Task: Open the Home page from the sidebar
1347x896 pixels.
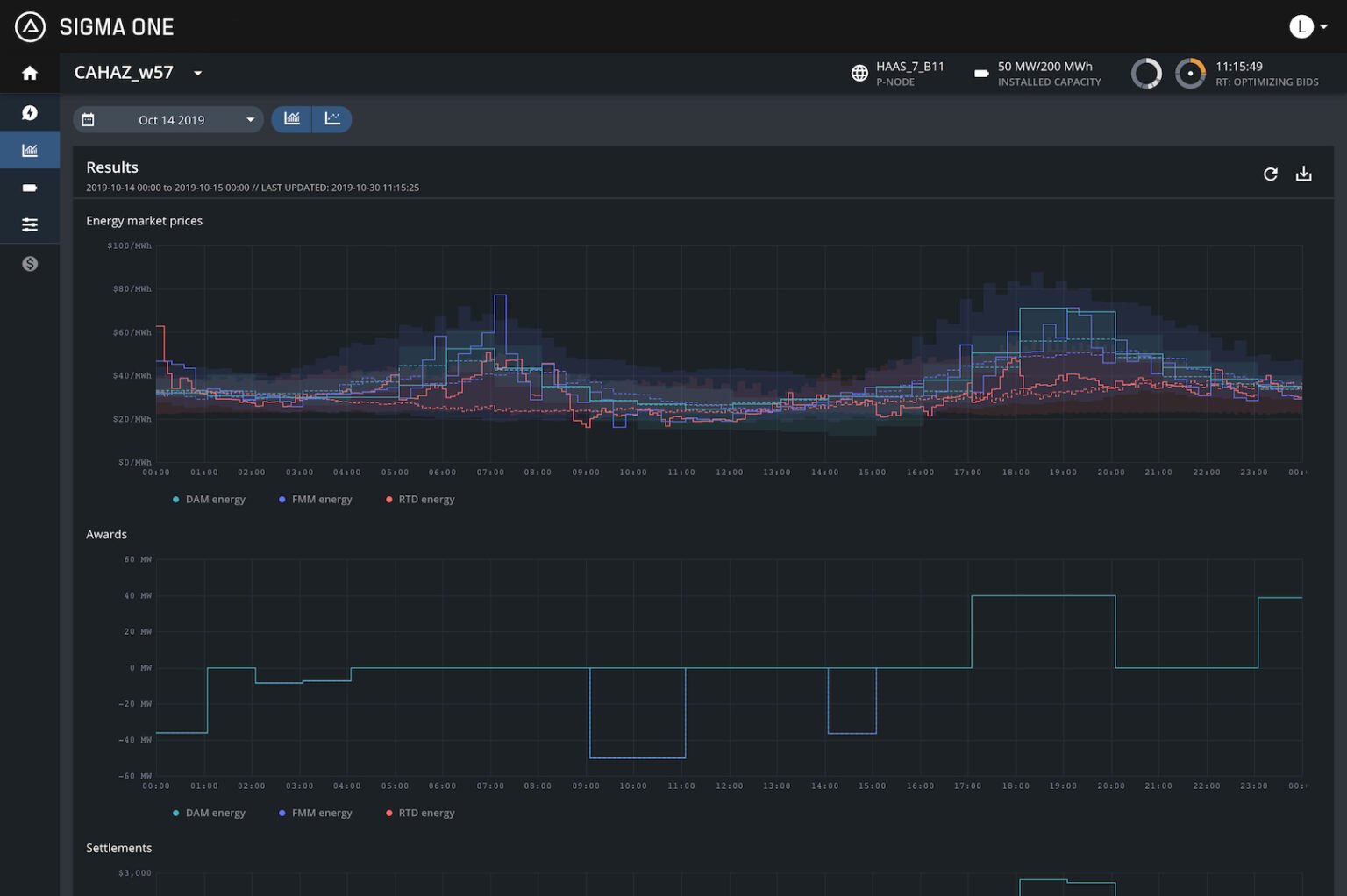Action: coord(29,74)
